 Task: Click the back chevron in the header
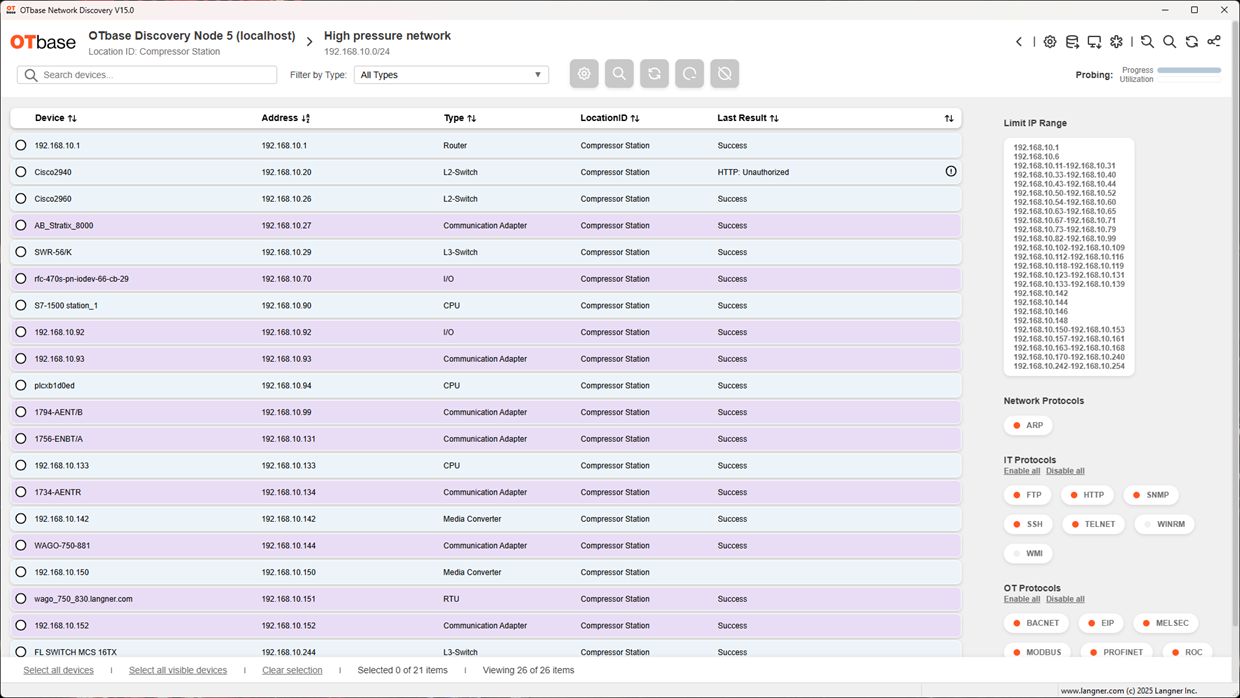pos(1019,42)
